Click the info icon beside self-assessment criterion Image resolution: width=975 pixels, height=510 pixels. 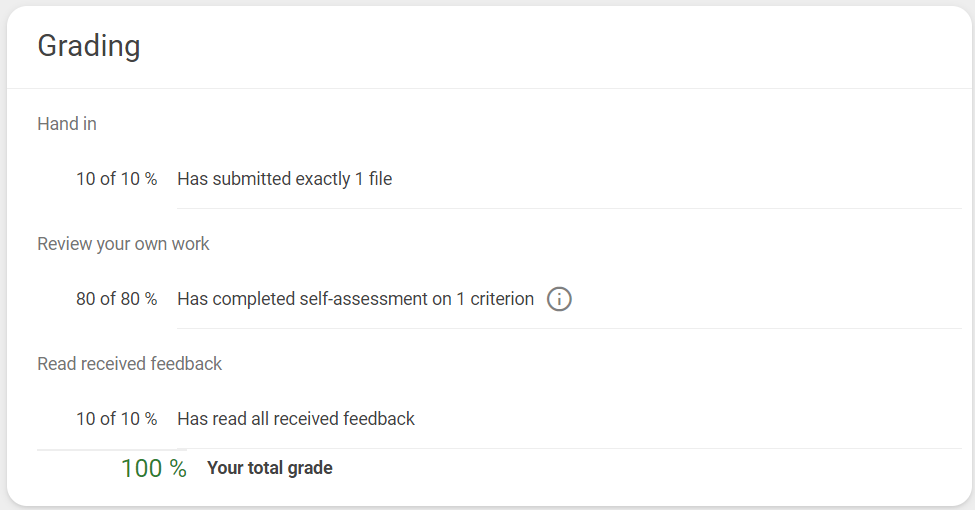coord(559,299)
